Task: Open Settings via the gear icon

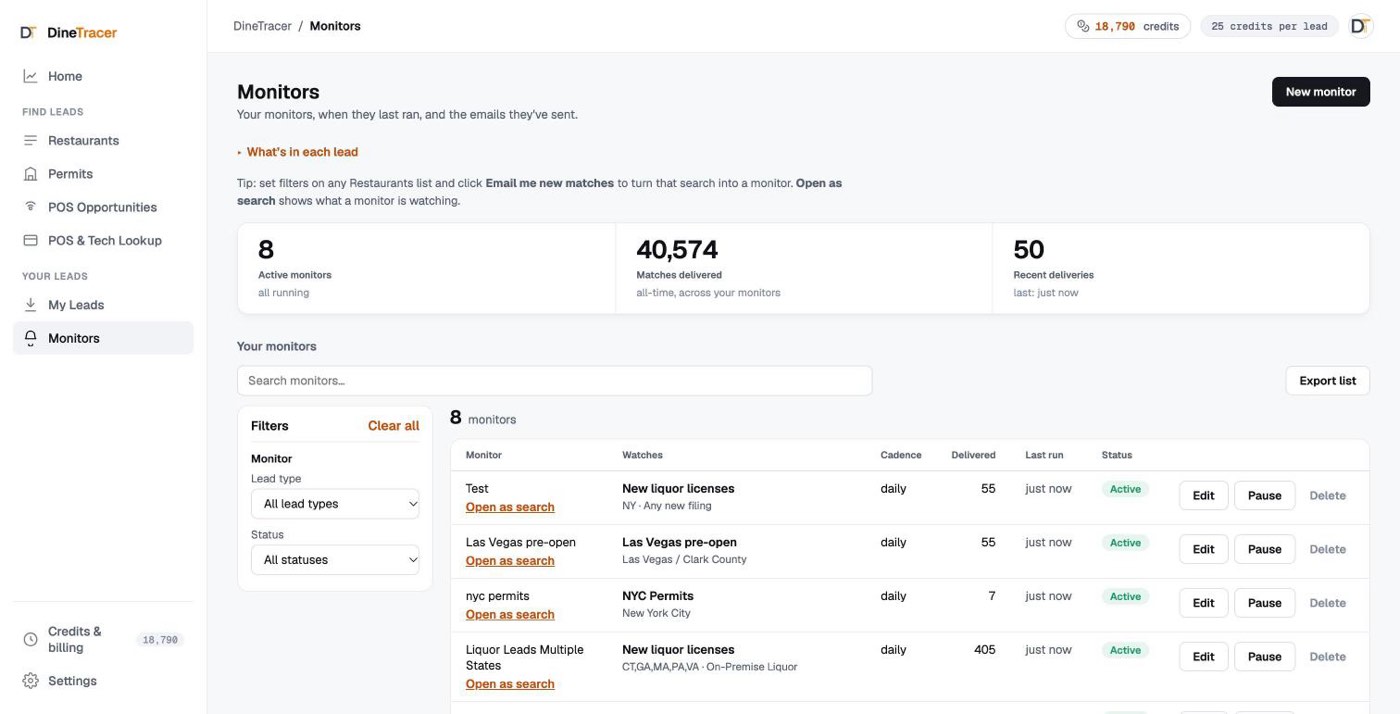Action: (30, 681)
